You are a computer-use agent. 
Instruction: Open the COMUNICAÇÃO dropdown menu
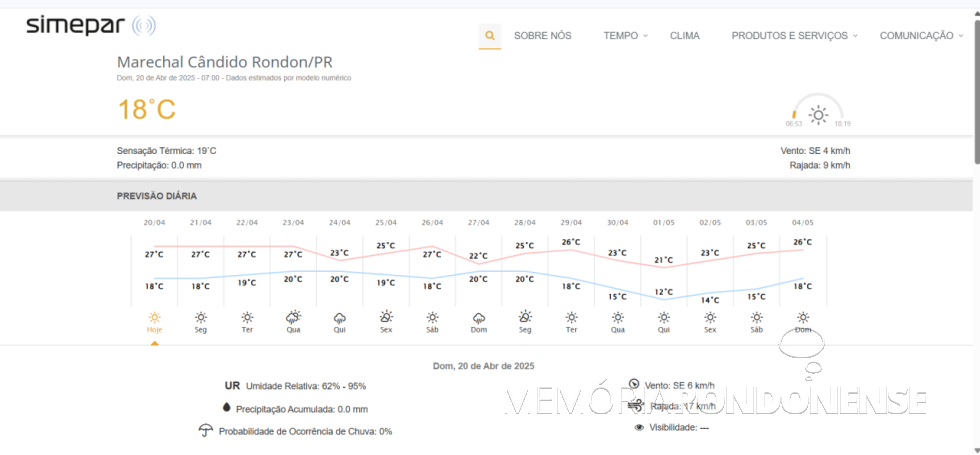(921, 36)
